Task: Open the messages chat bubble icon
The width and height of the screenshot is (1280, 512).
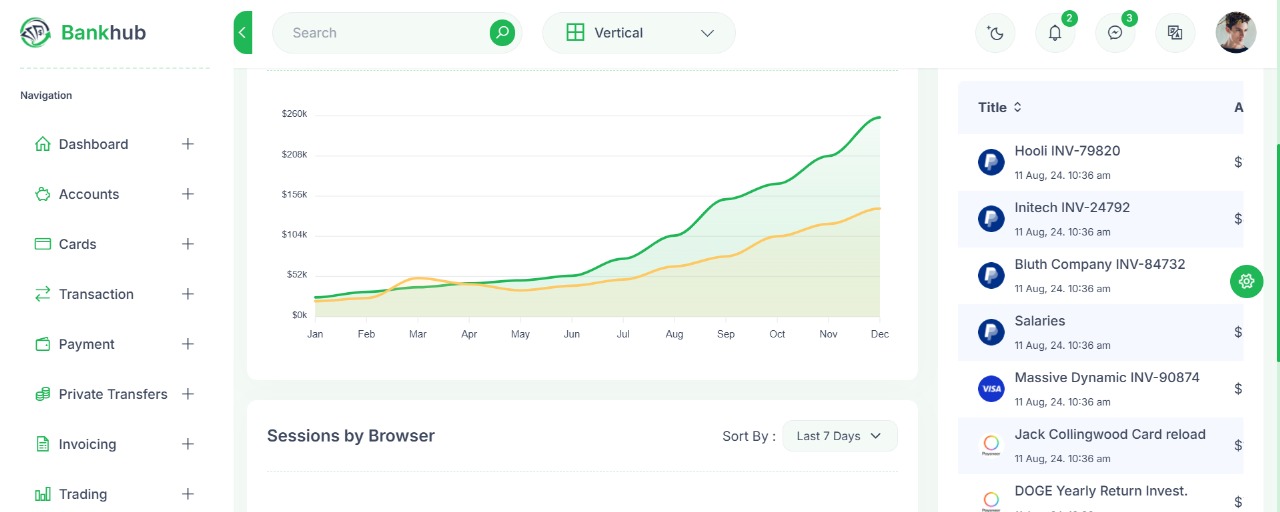Action: pos(1115,33)
